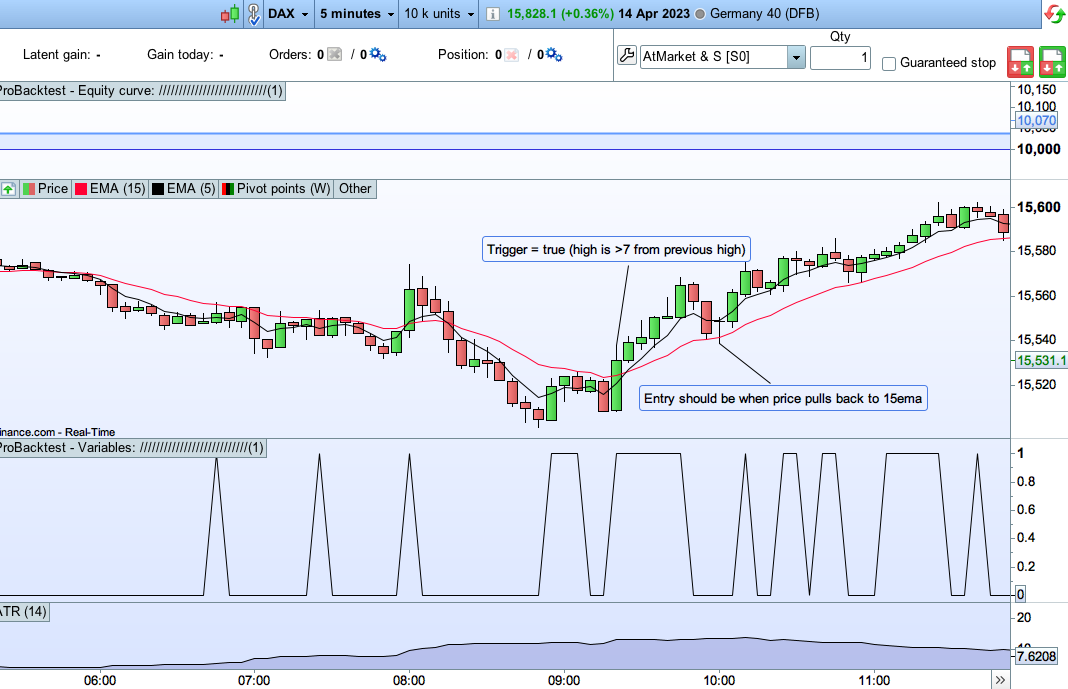
Task: Select the EMA (15) indicator tab
Action: click(110, 189)
